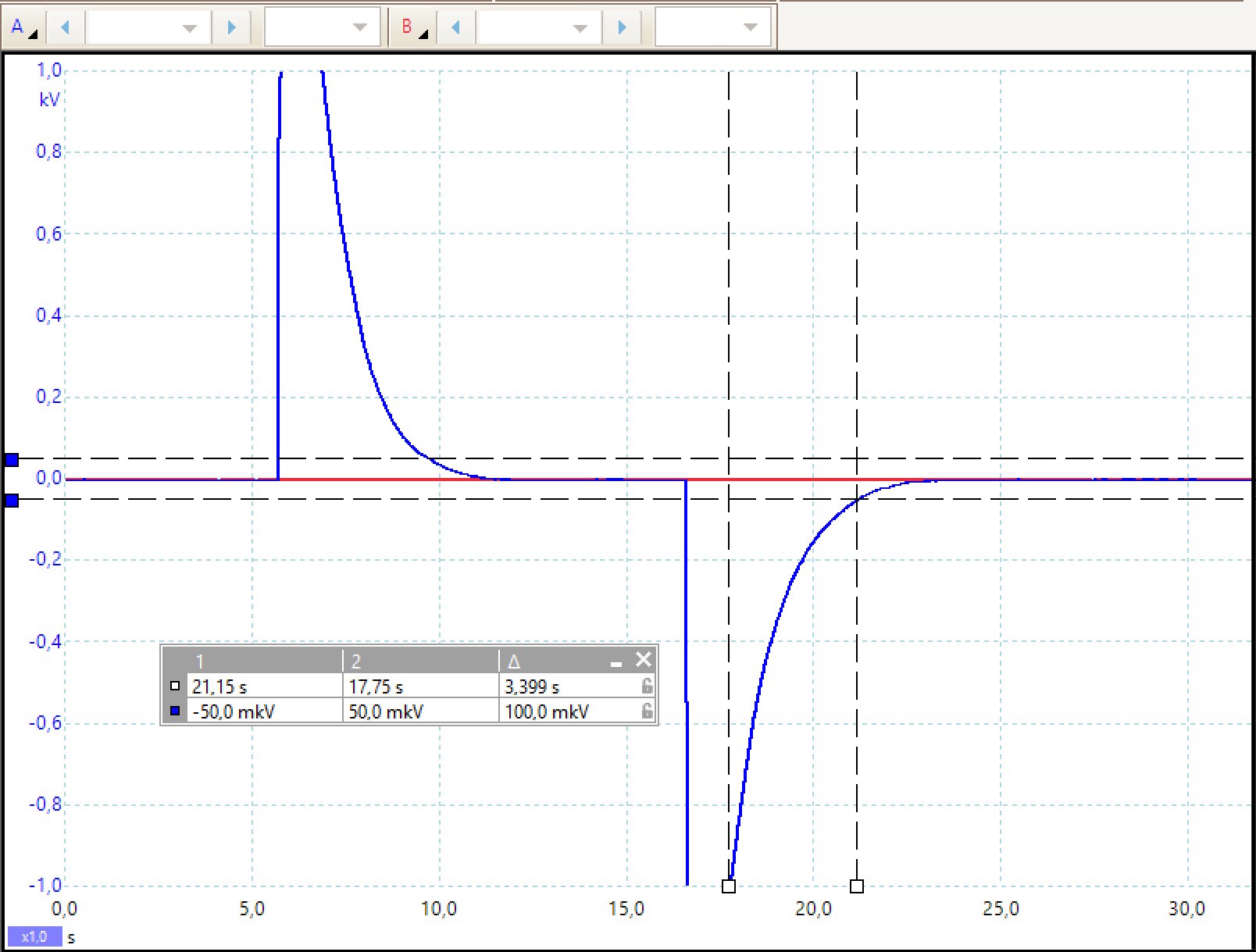Click the 15,0 time axis label
Image resolution: width=1256 pixels, height=952 pixels.
point(626,909)
